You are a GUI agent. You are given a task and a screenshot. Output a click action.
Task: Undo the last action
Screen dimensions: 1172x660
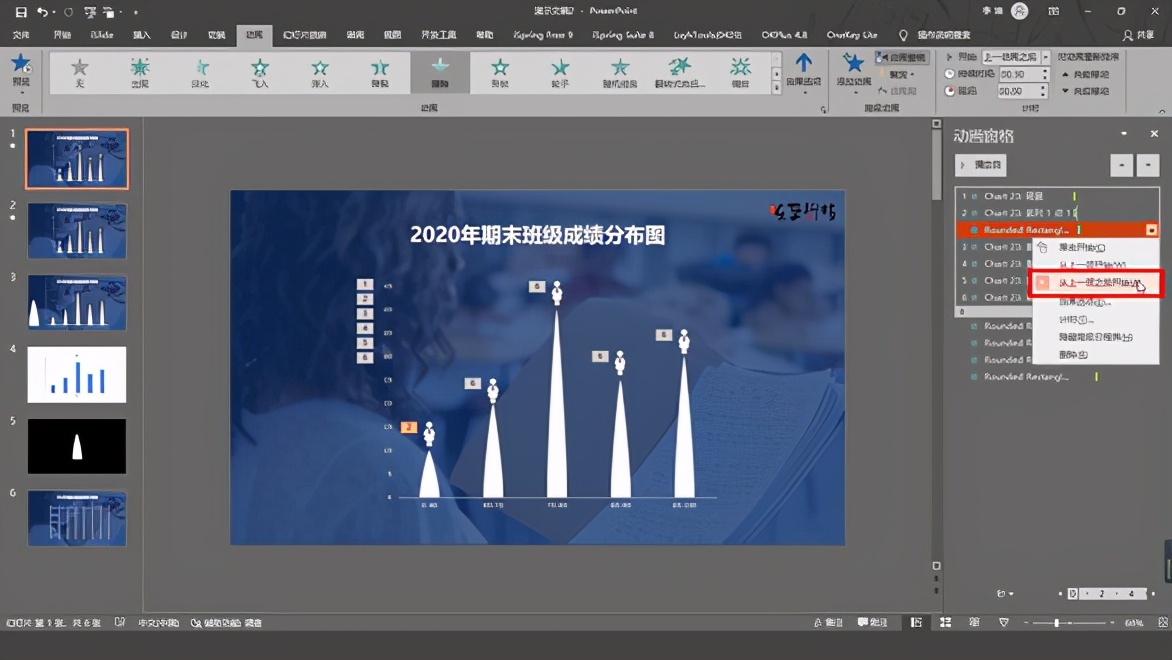pos(43,12)
